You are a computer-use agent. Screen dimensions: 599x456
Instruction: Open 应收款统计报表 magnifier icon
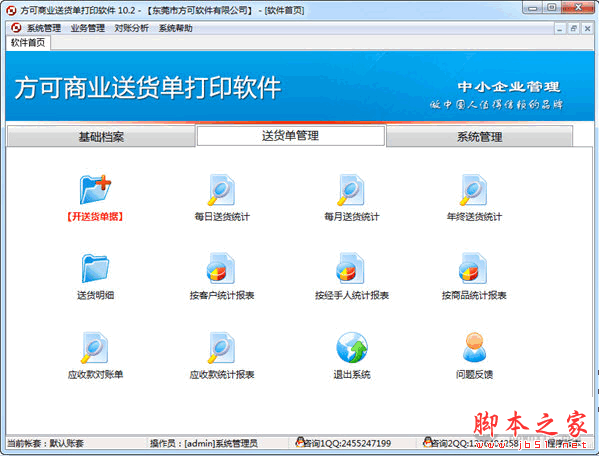[221, 348]
